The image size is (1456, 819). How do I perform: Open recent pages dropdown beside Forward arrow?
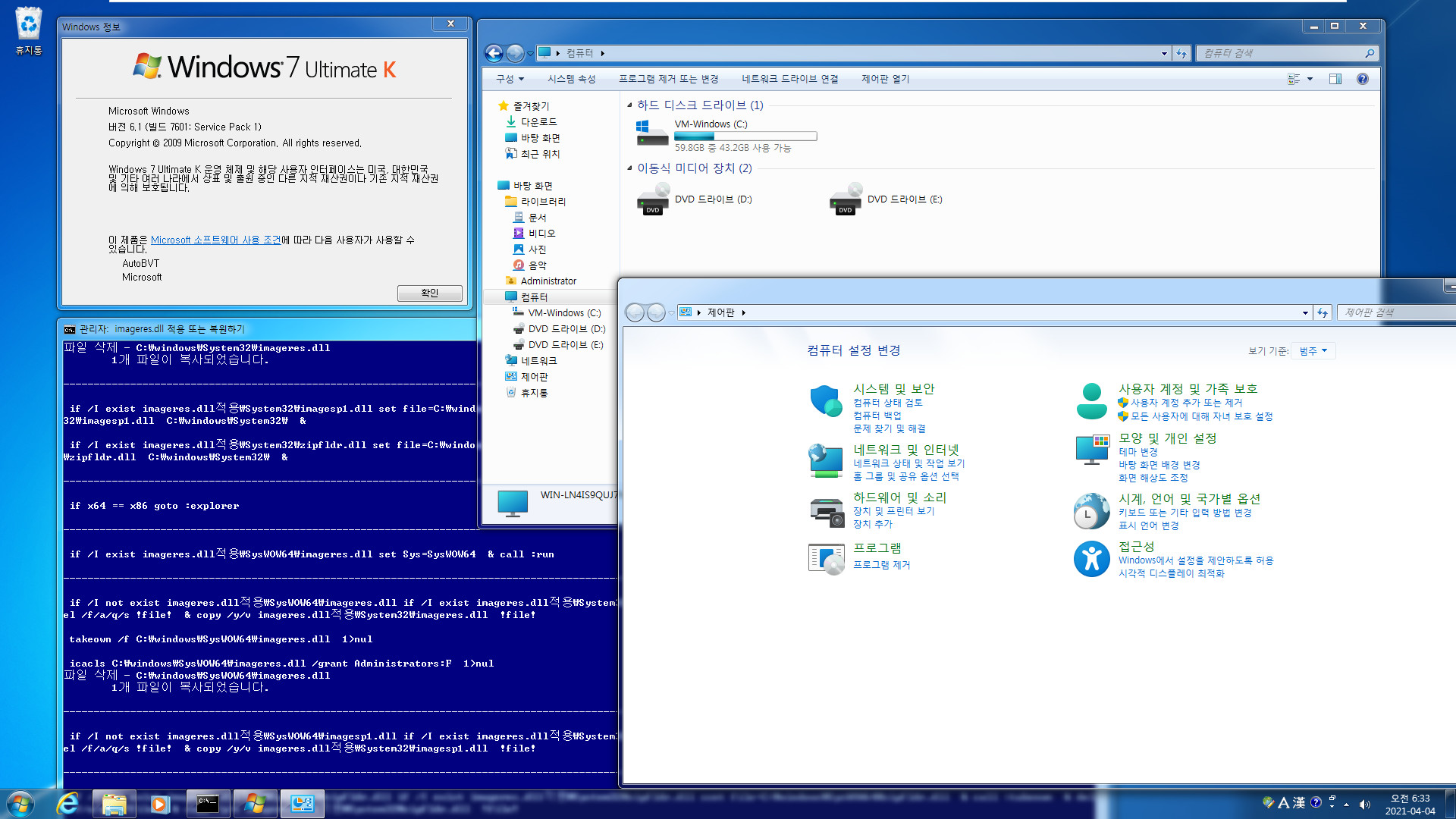tap(530, 53)
